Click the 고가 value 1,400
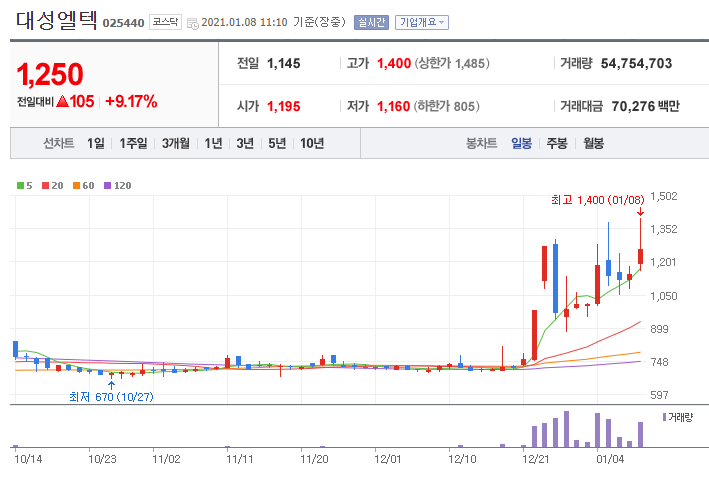This screenshot has height=484, width=709. (x=394, y=63)
